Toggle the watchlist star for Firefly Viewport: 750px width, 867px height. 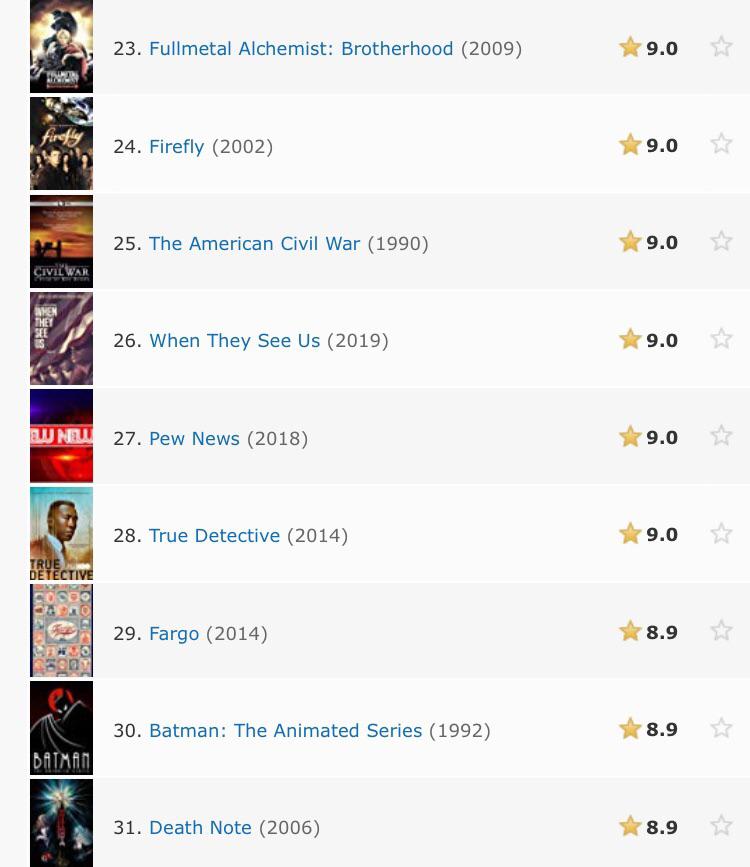pyautogui.click(x=721, y=144)
